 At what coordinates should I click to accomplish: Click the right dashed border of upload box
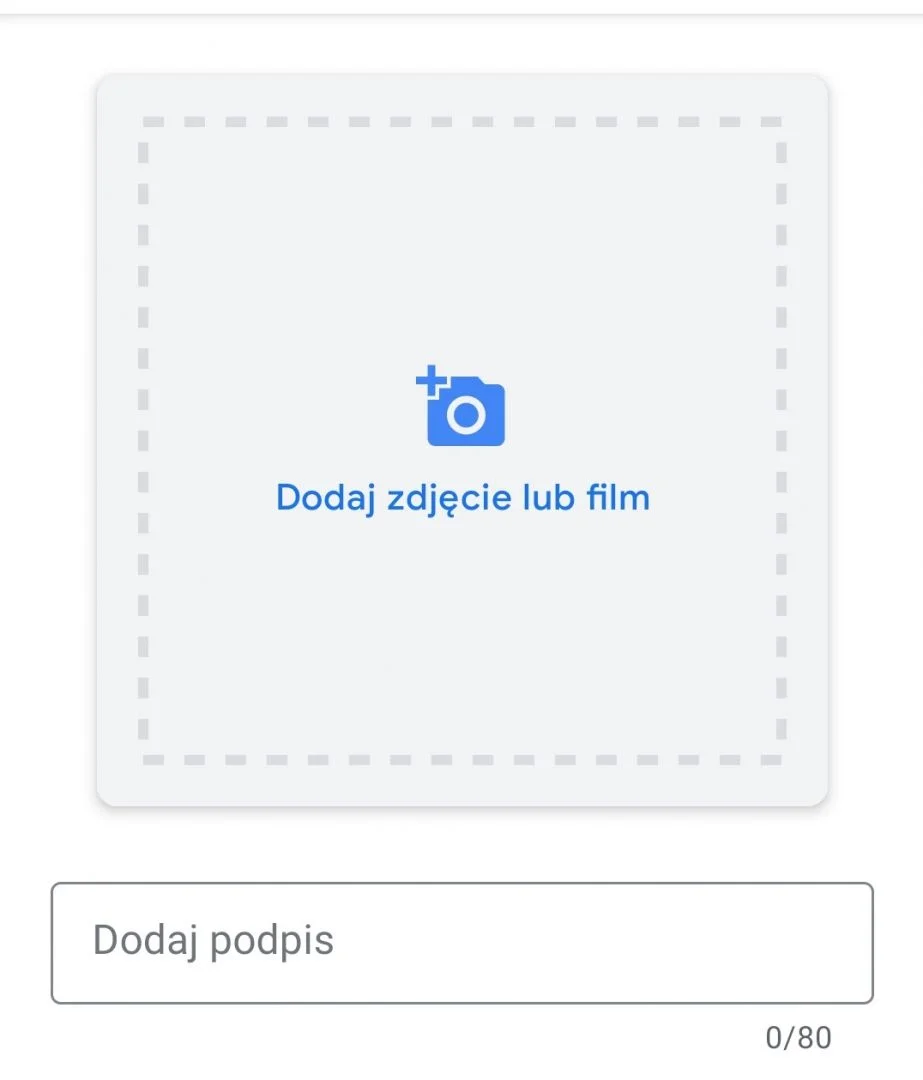click(x=781, y=440)
